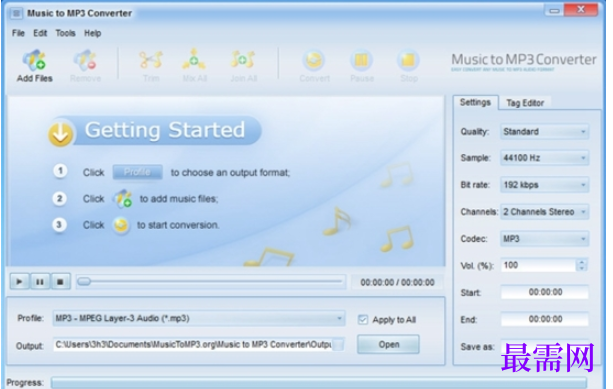Image resolution: width=613 pixels, height=389 pixels.
Task: Click the Remove toolbar icon
Action: (x=85, y=61)
